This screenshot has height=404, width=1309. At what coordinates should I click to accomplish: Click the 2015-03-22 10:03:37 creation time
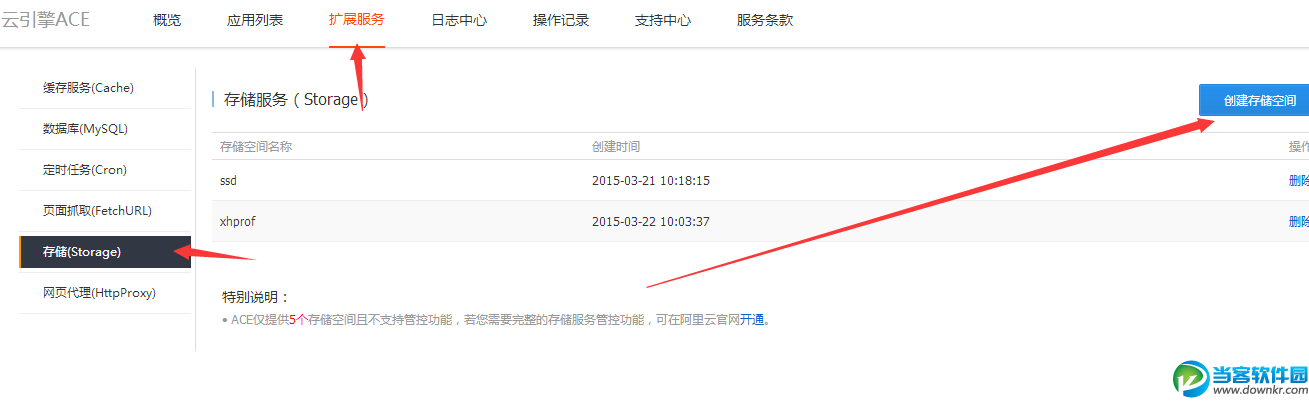click(651, 221)
